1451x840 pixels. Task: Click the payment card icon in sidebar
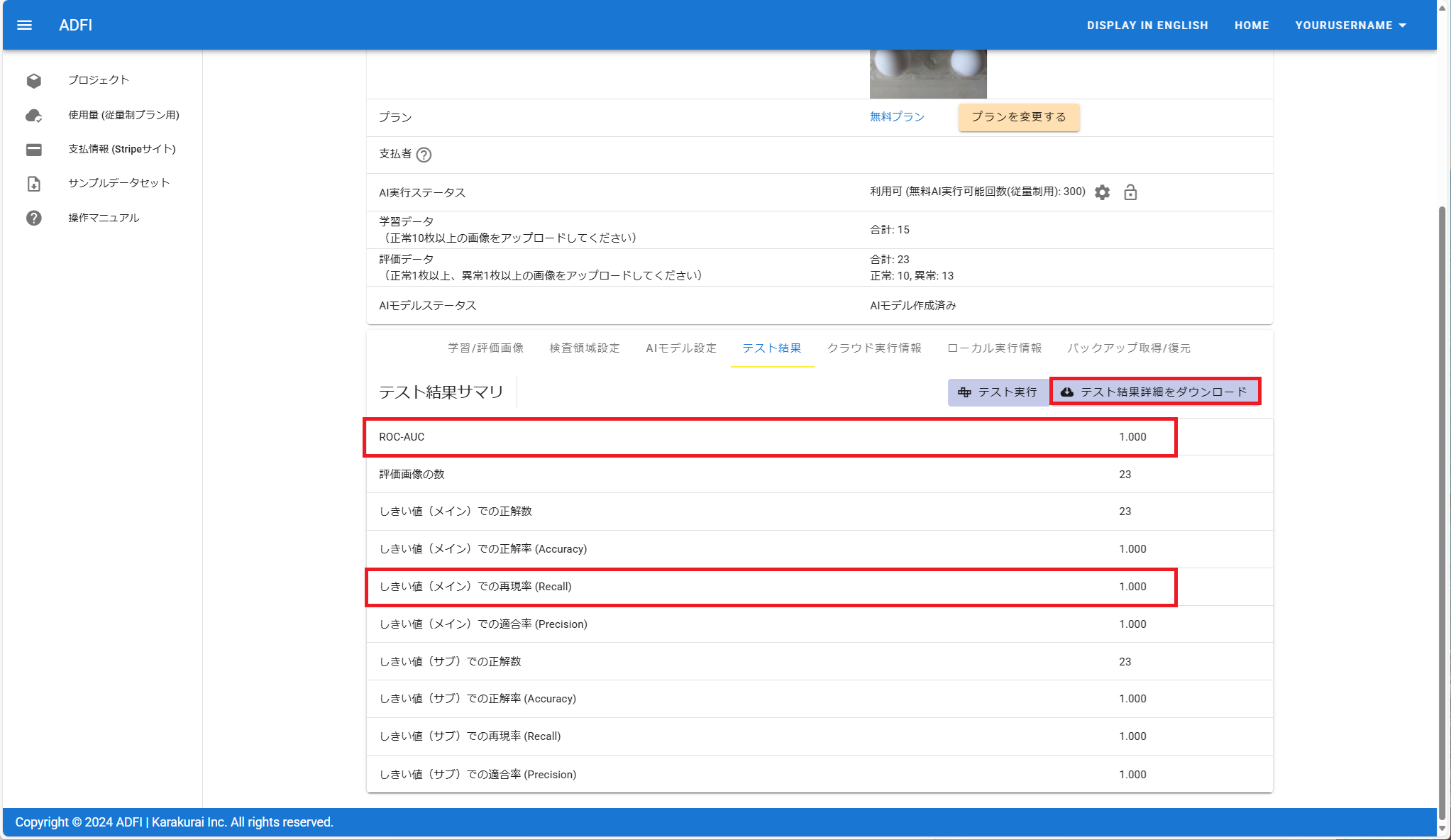(33, 150)
